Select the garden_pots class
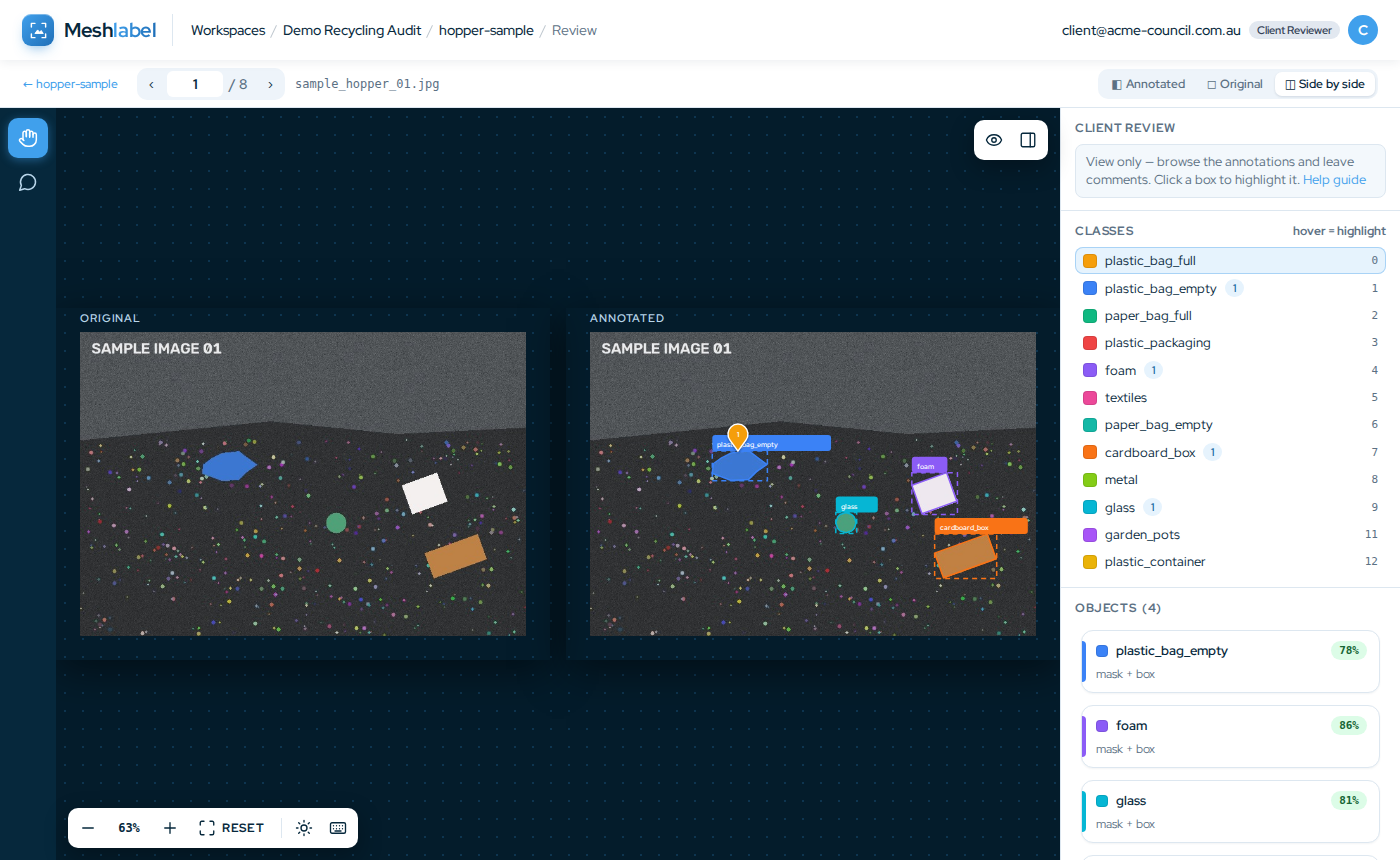 [1230, 534]
